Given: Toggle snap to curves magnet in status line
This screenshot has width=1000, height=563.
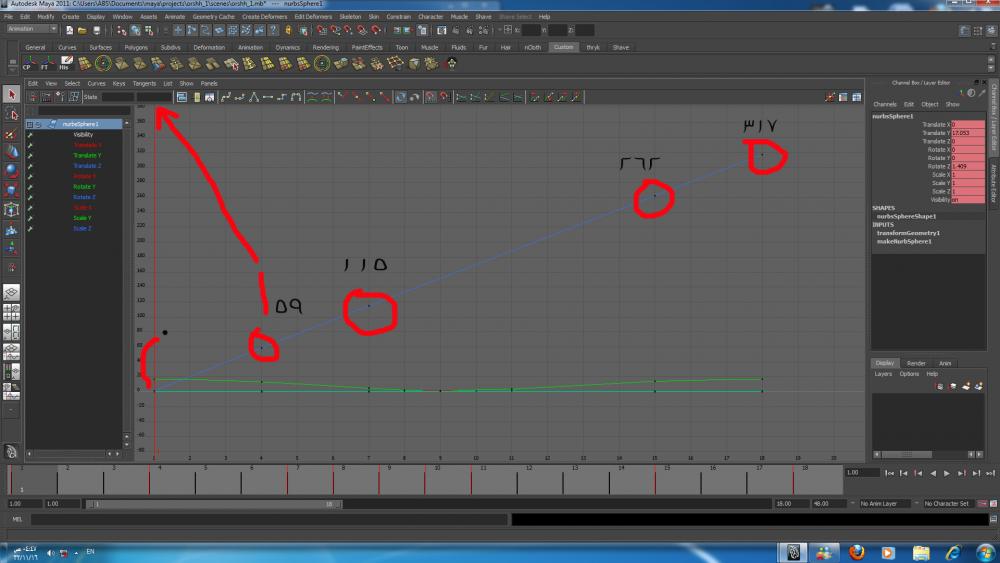Looking at the screenshot, I should click(335, 30).
